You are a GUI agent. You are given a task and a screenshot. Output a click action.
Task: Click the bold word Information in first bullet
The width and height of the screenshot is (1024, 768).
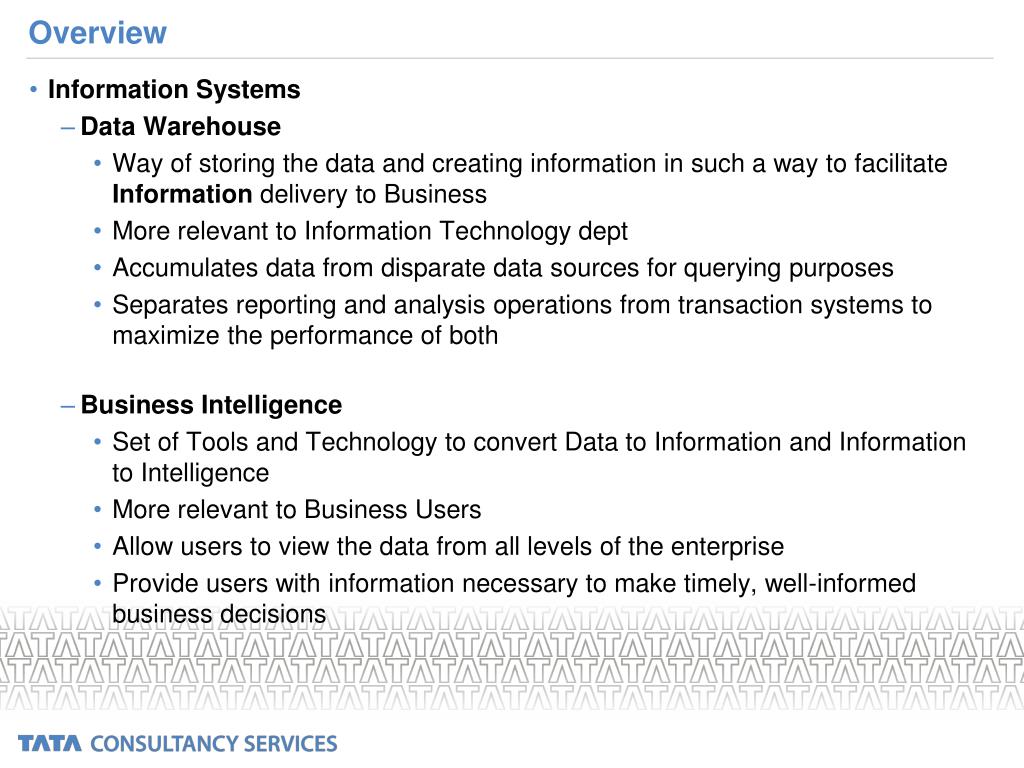pyautogui.click(x=182, y=195)
